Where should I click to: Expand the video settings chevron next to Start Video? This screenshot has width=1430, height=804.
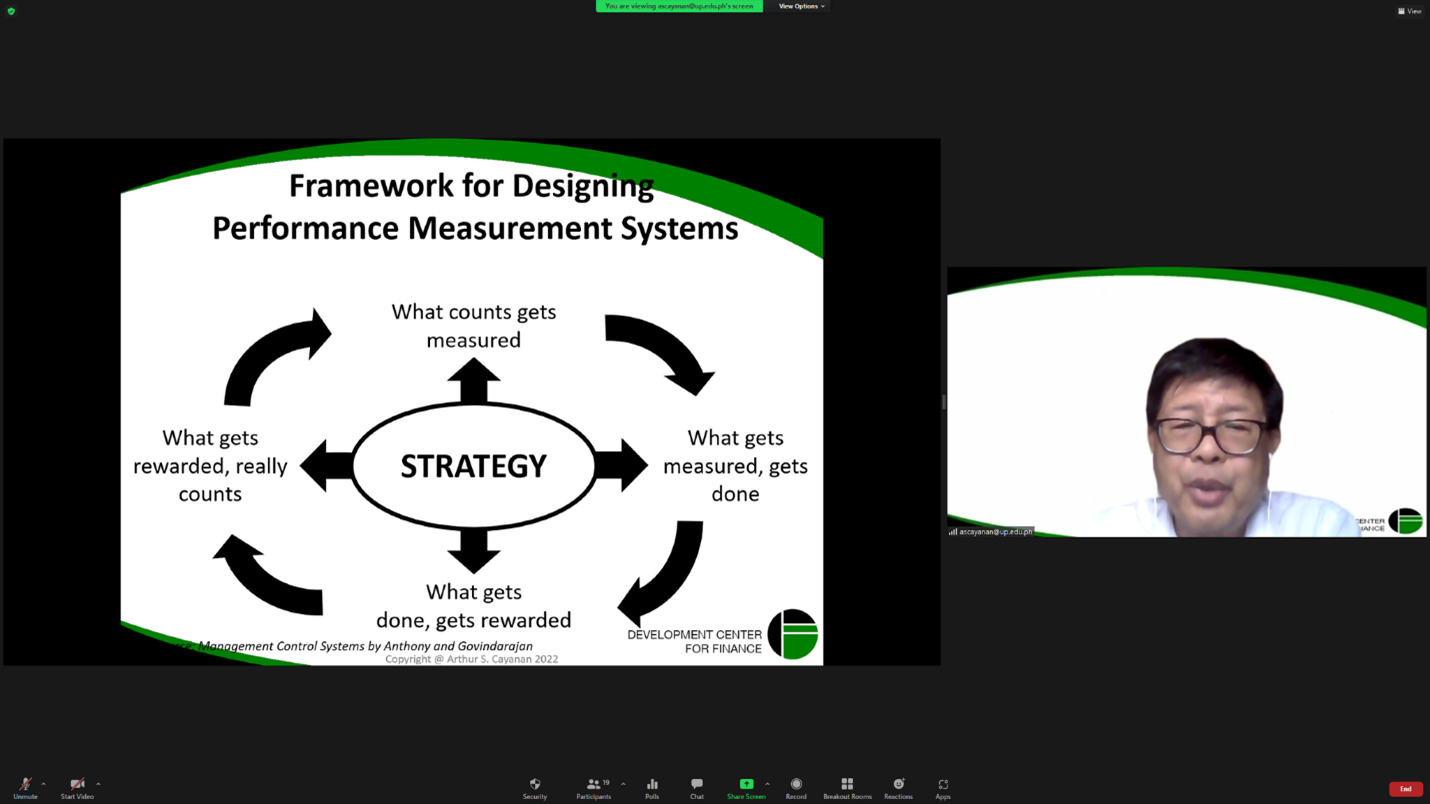pos(96,784)
